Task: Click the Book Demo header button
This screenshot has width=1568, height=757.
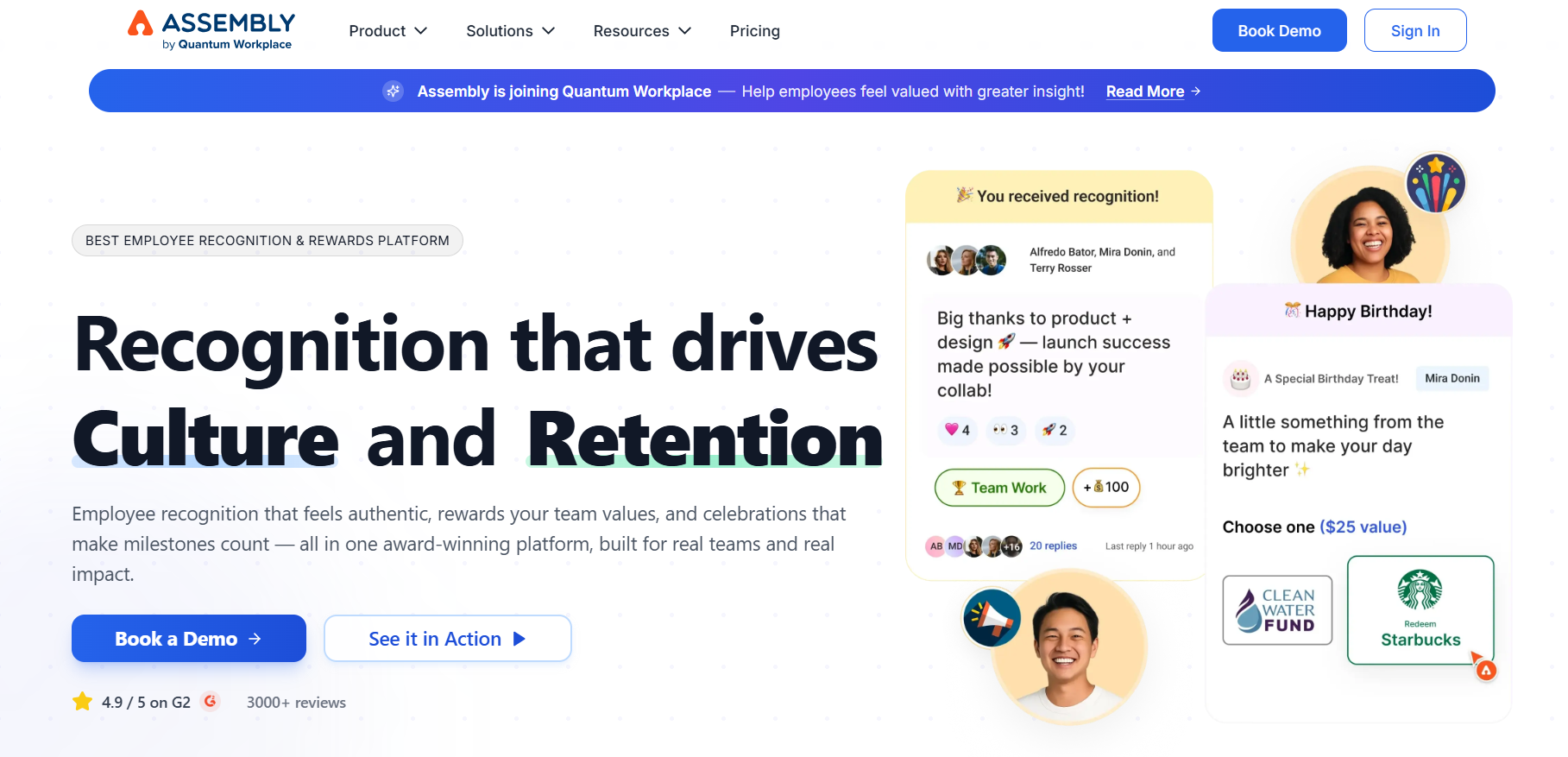Action: coord(1279,30)
